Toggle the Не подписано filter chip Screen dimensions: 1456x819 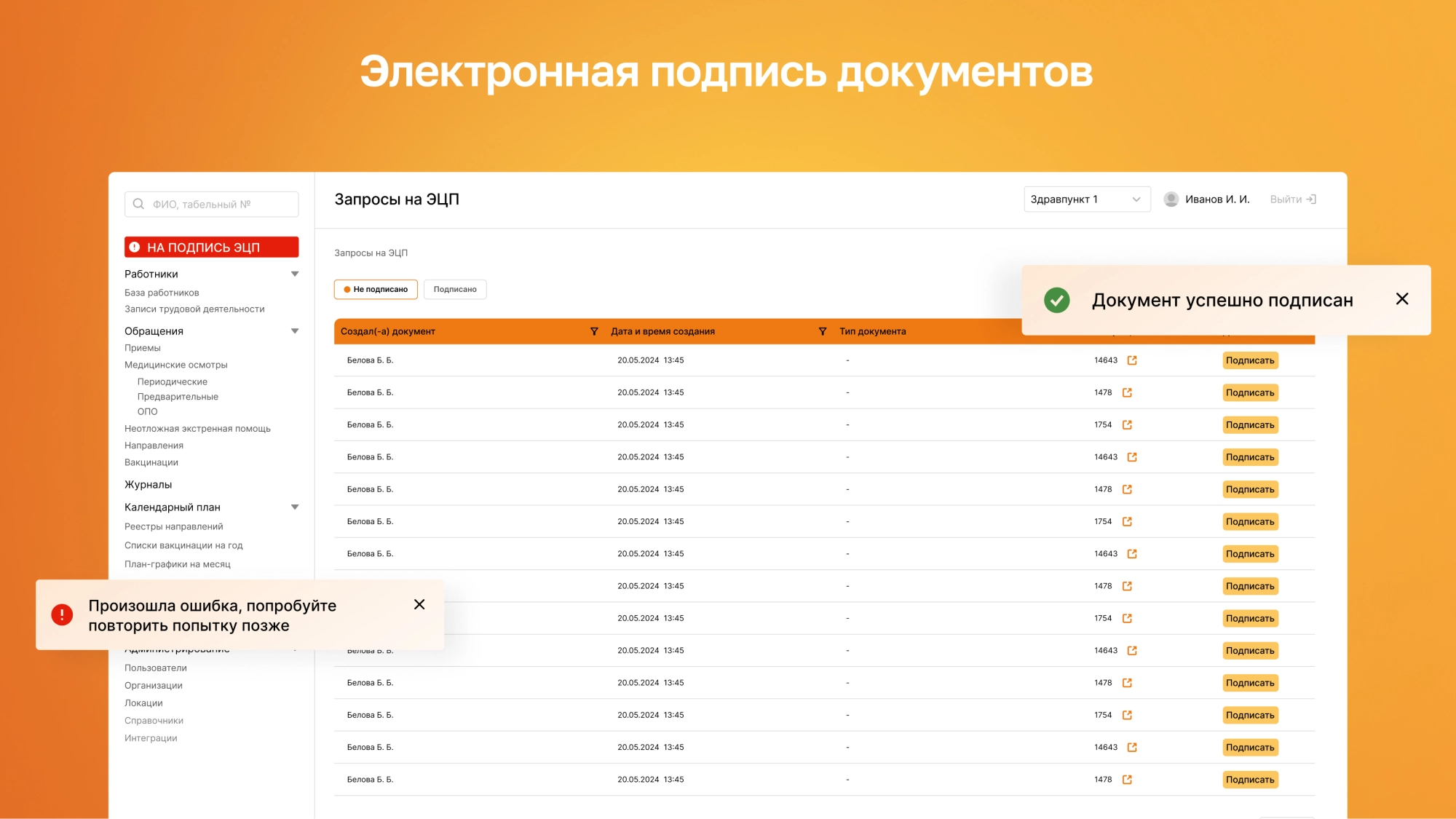tap(376, 289)
